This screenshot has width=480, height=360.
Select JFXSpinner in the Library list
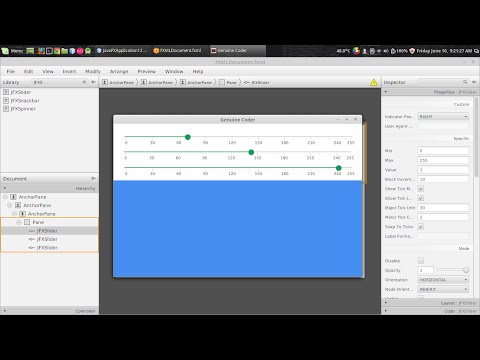(x=23, y=109)
